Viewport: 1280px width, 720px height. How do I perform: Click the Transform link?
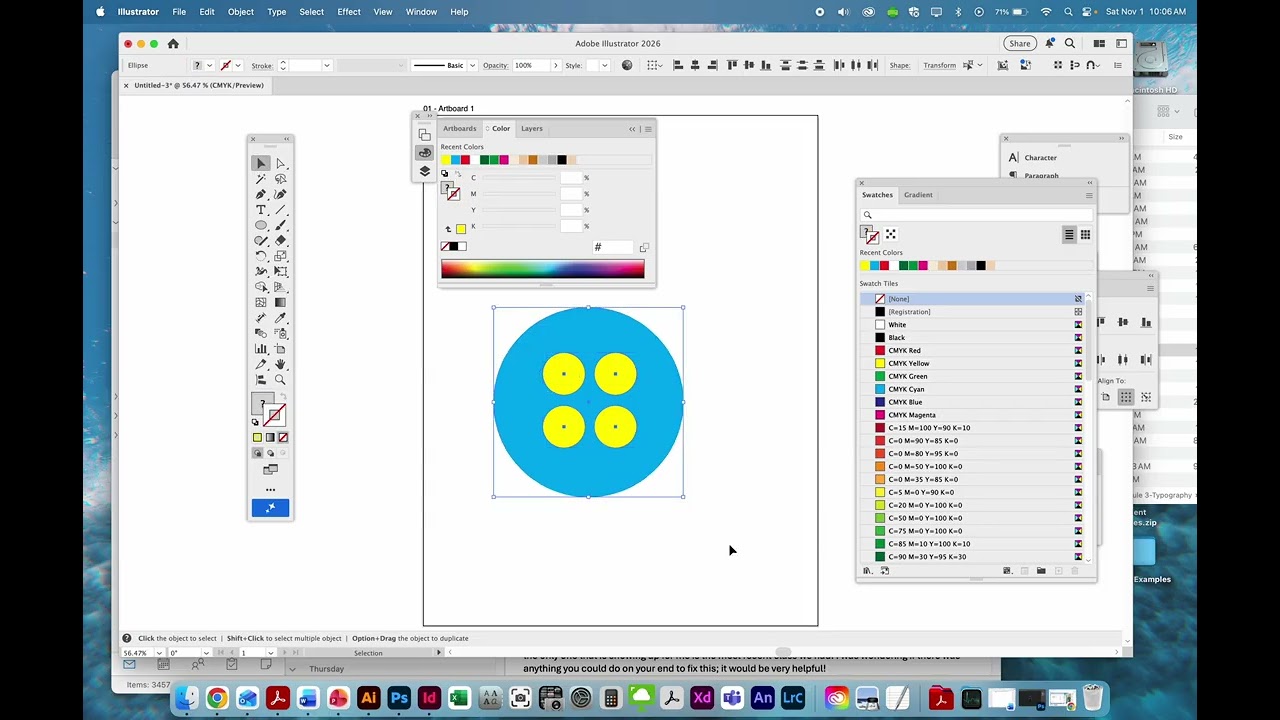point(939,66)
